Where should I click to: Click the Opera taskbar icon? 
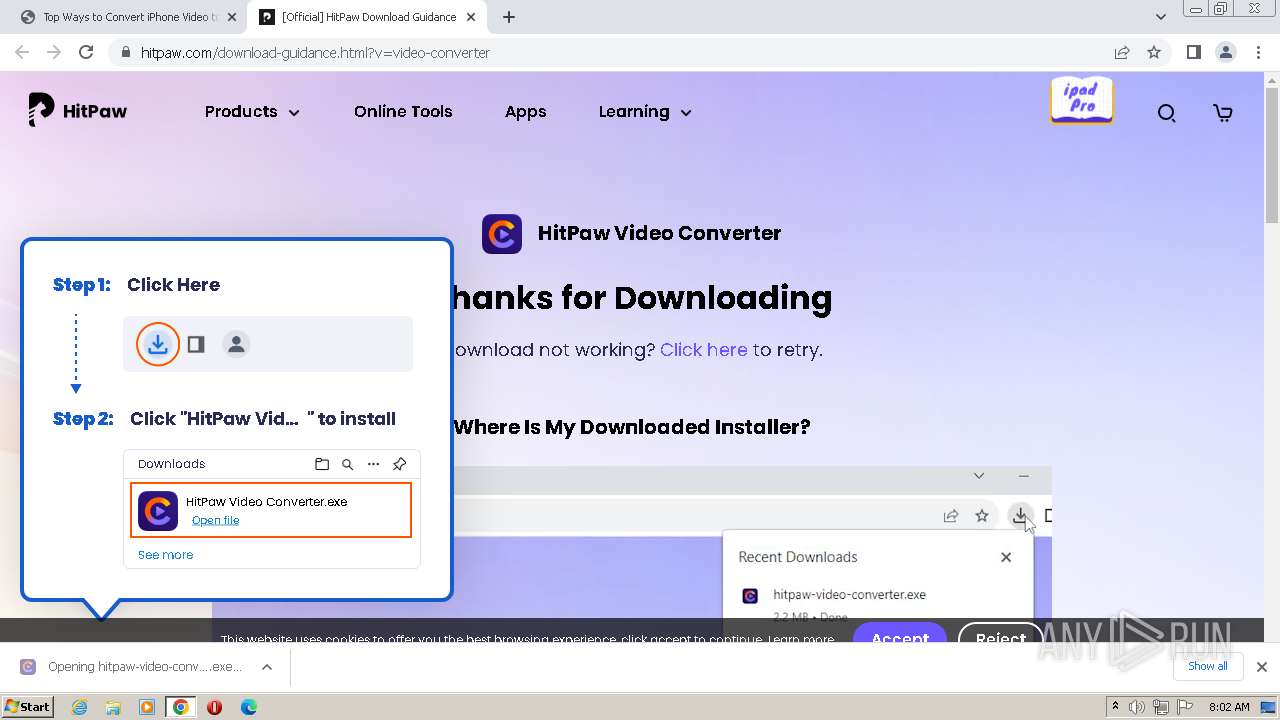coord(214,707)
